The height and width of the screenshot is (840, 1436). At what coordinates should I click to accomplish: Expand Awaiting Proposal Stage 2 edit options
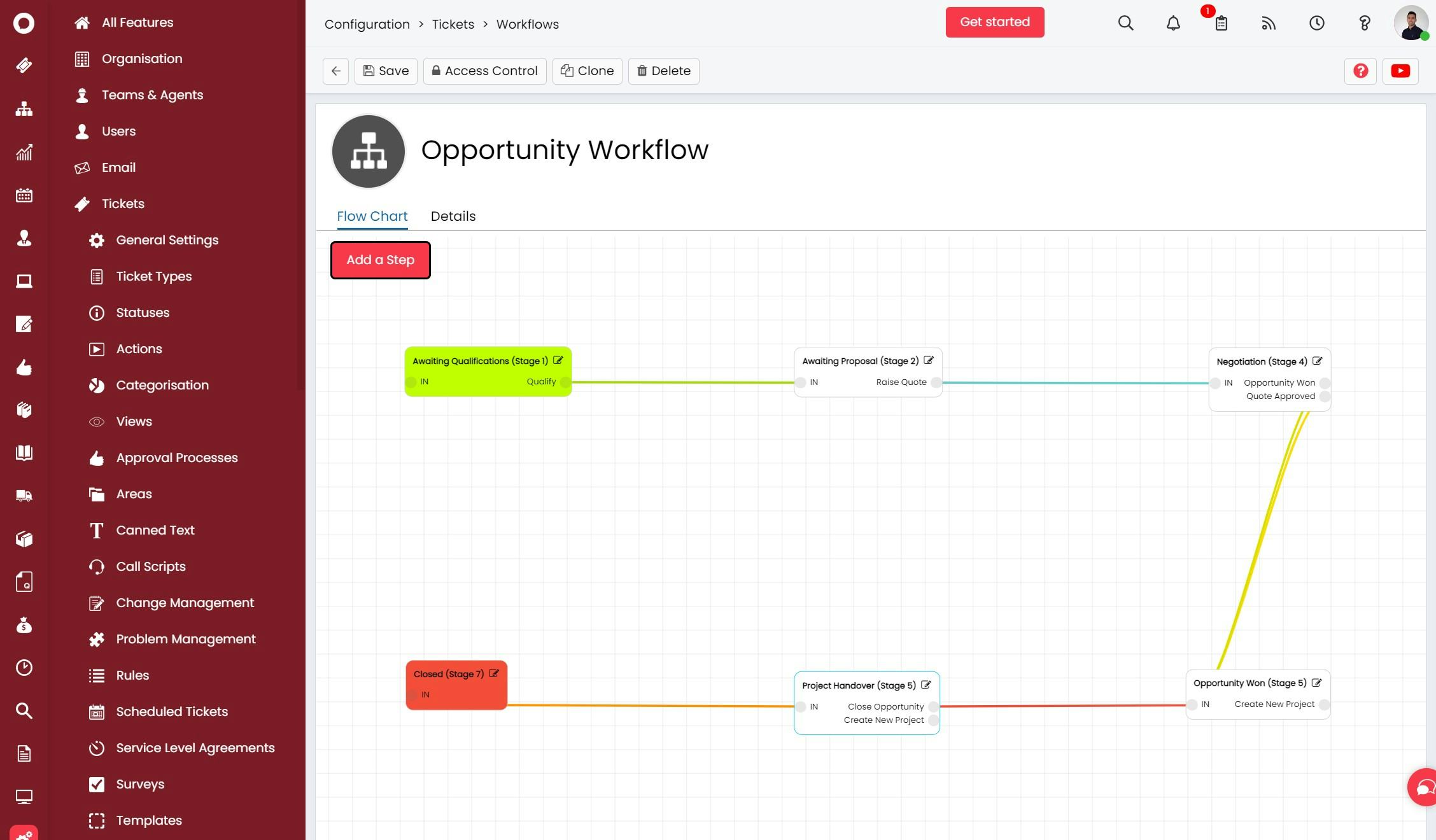pos(929,360)
